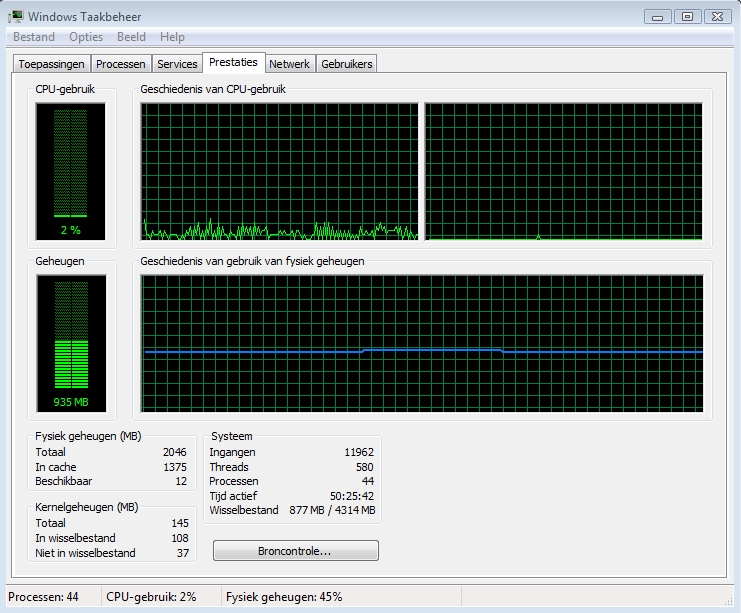Switch to the Netwerk tab

point(289,64)
